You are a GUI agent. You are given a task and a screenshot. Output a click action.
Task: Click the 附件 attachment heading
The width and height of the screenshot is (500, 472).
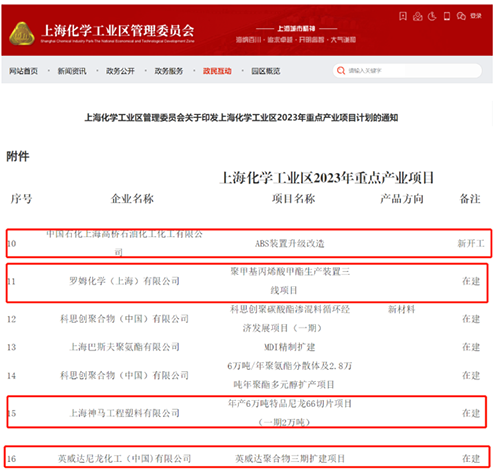[18, 156]
